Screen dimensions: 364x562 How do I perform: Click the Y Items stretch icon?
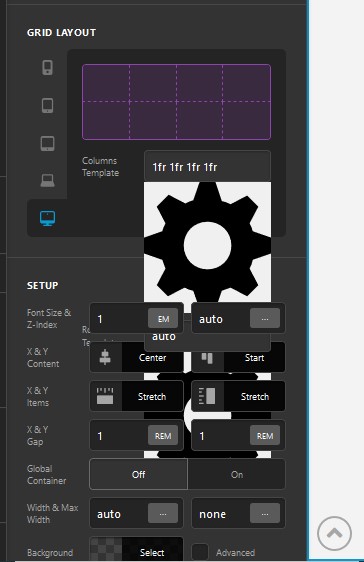click(207, 396)
